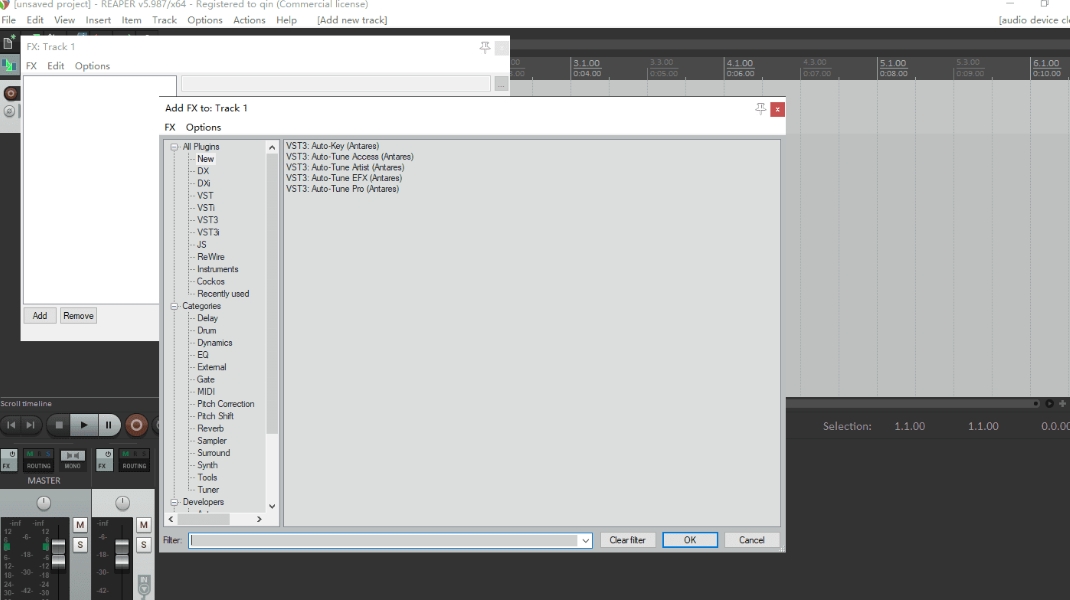
Task: Open Edit menu in FX: Track 1 window
Action: point(55,66)
